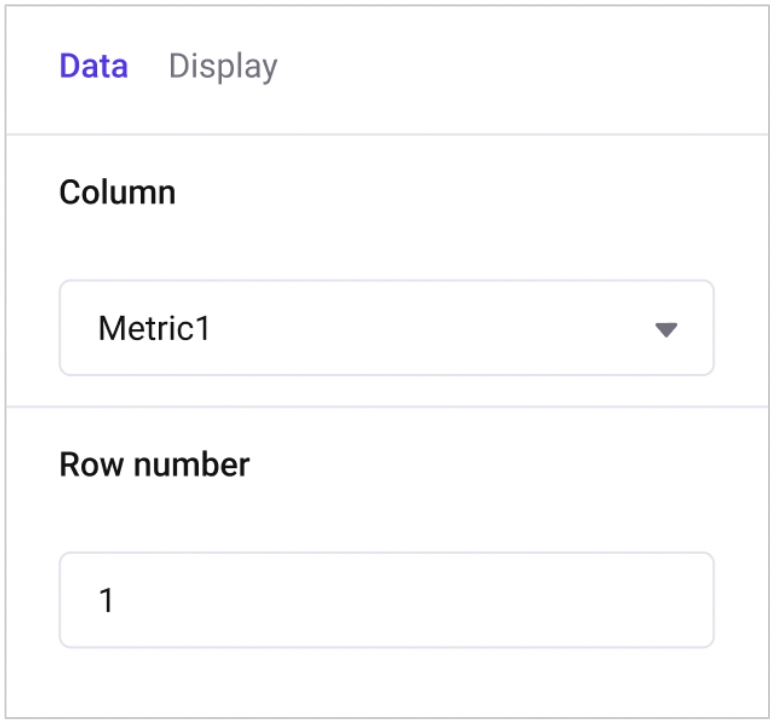Activate the purple Data tab
This screenshot has height=726, width=776.
[x=93, y=66]
